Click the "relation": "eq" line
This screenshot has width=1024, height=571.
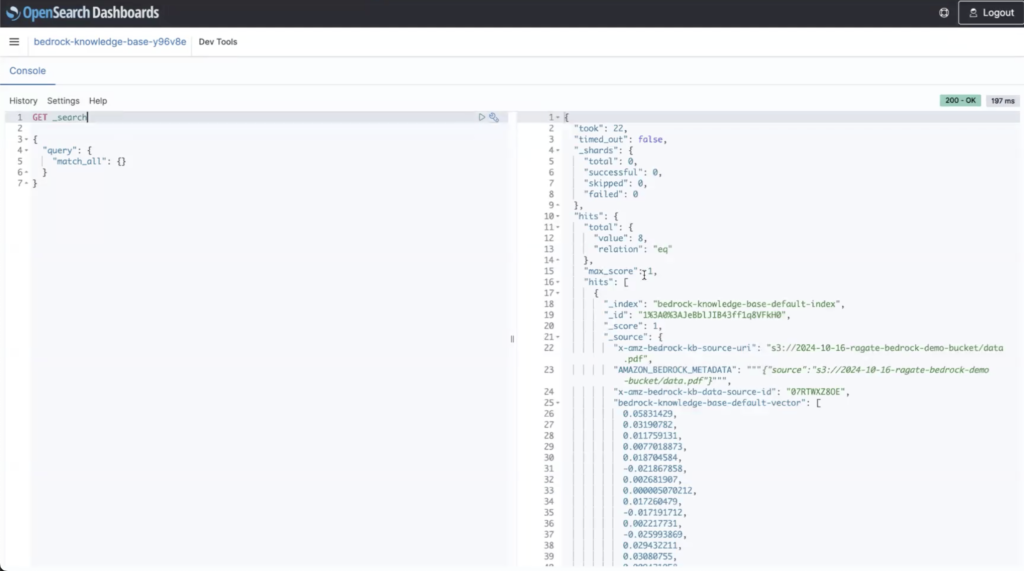click(633, 250)
